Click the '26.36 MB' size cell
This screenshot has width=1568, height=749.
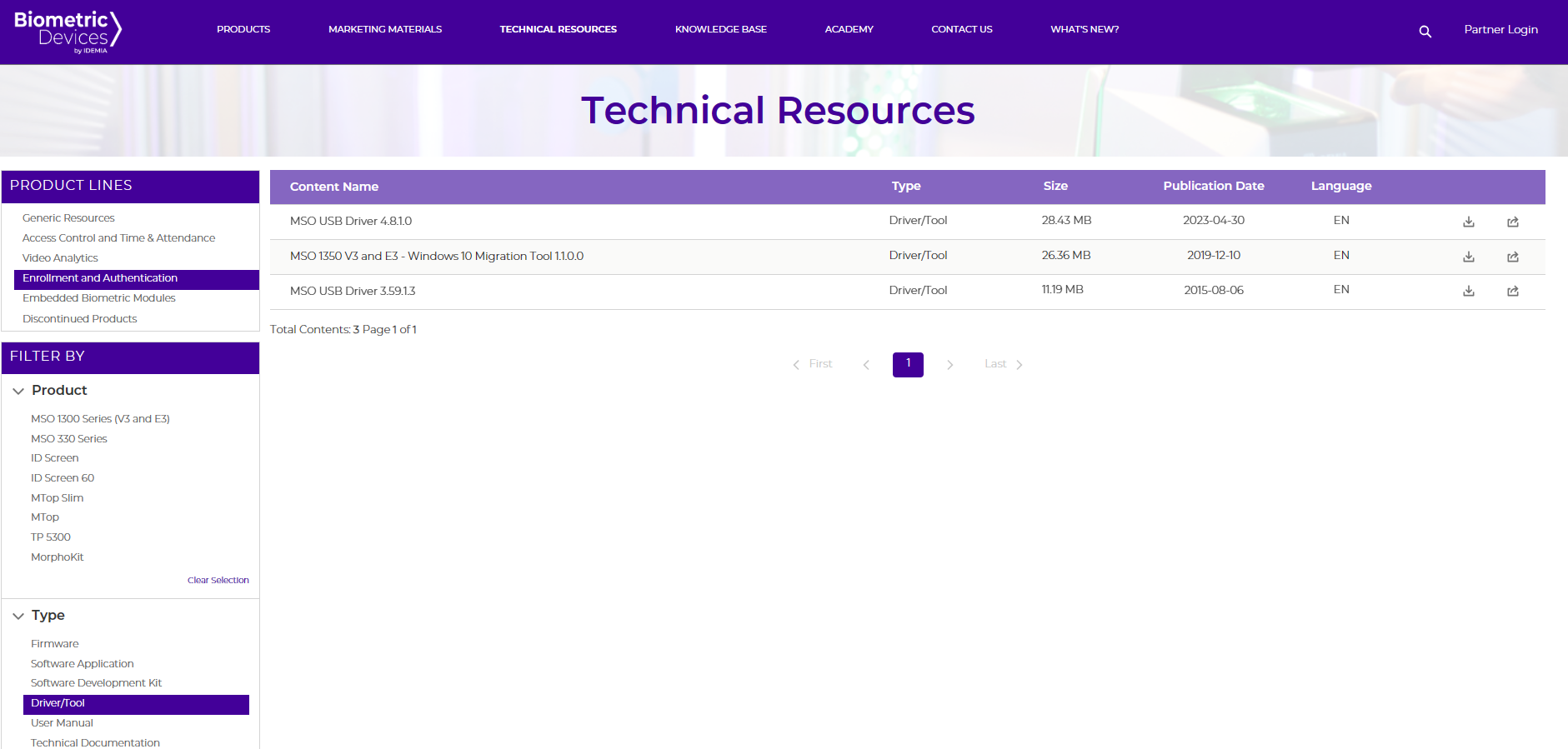click(x=1066, y=256)
